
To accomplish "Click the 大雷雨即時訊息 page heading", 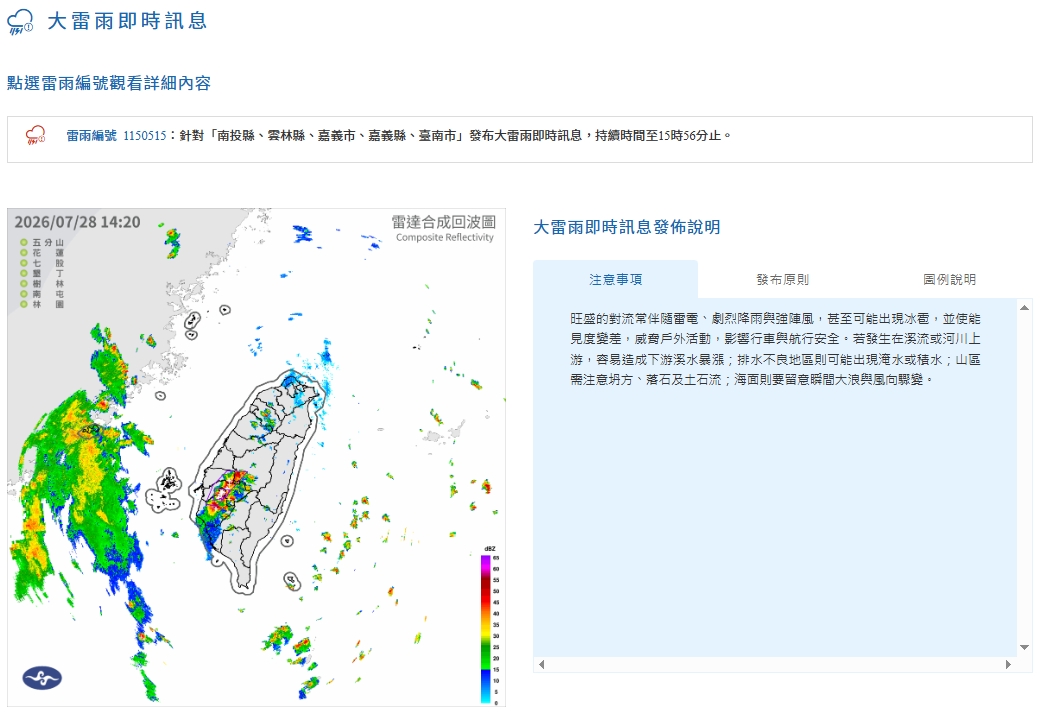I will point(127,21).
